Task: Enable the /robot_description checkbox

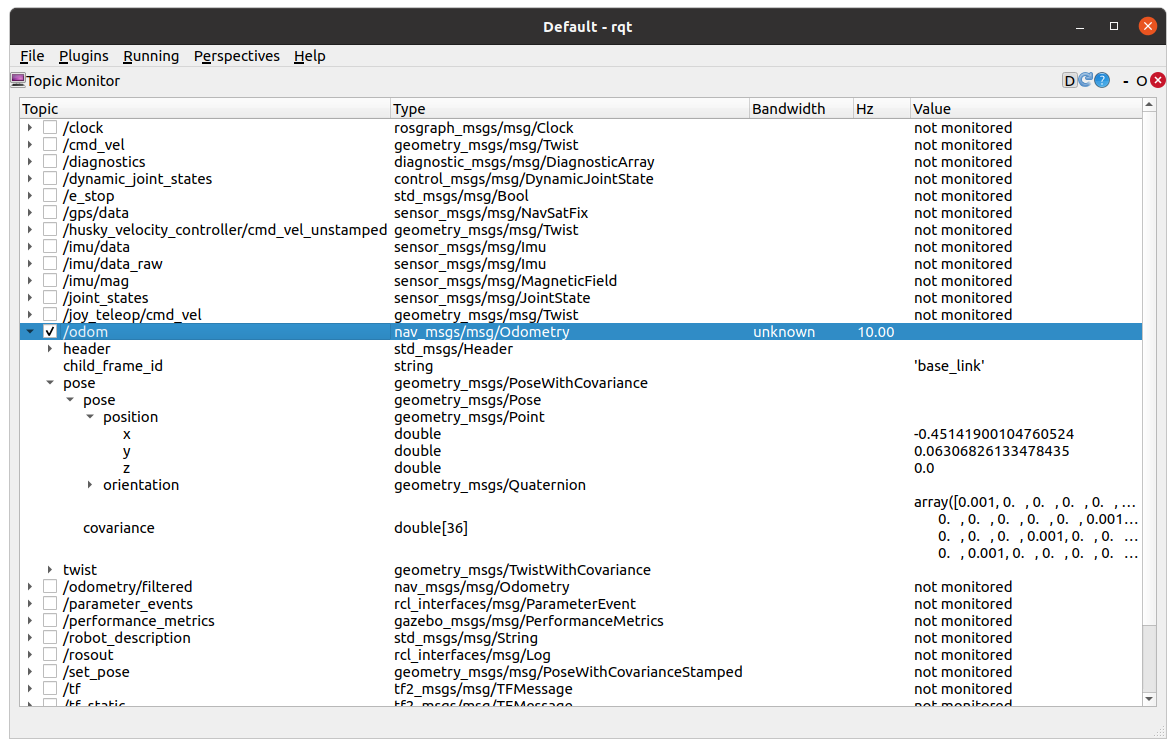Action: coord(50,638)
